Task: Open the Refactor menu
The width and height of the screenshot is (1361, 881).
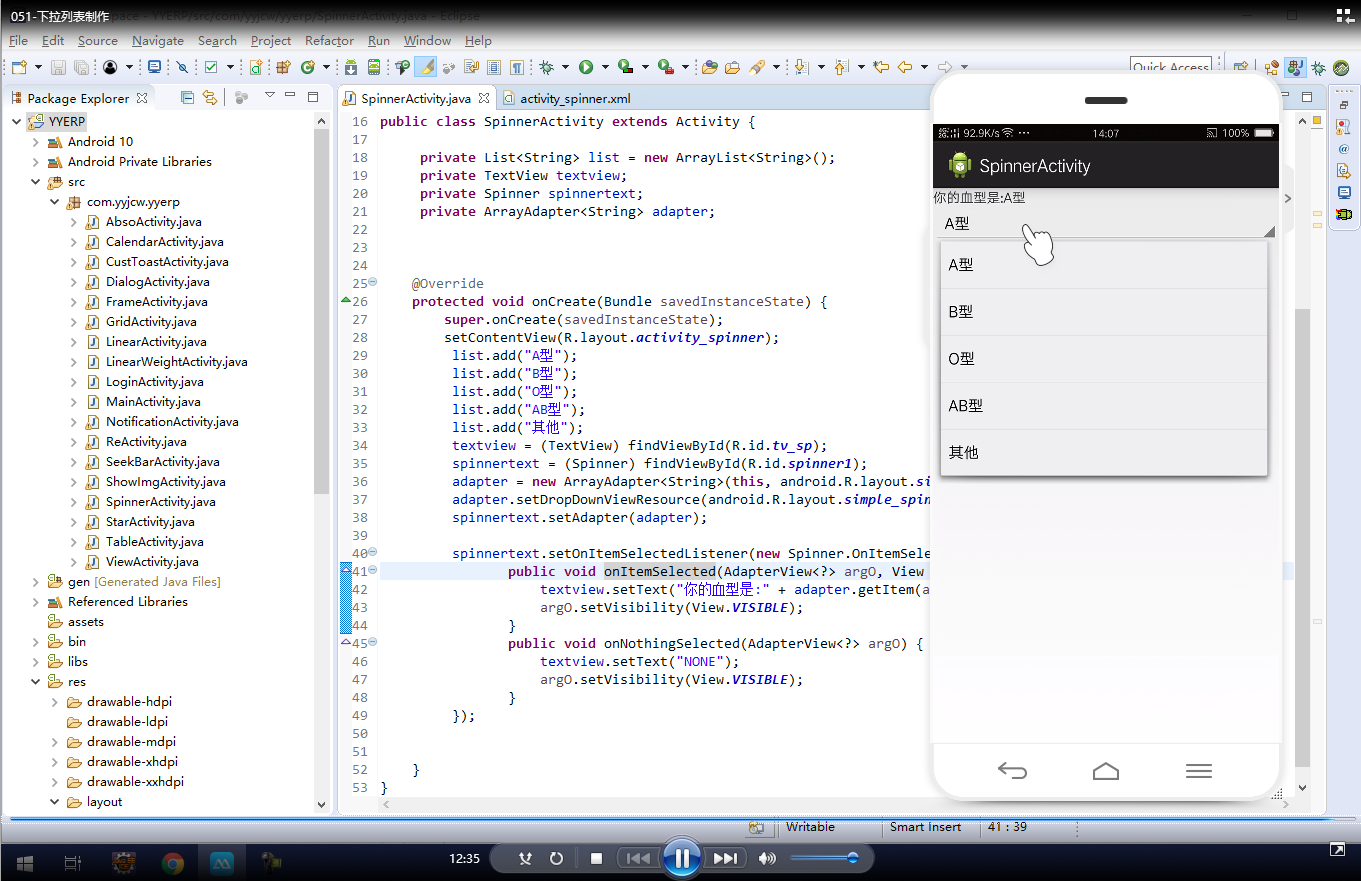Action: point(329,40)
